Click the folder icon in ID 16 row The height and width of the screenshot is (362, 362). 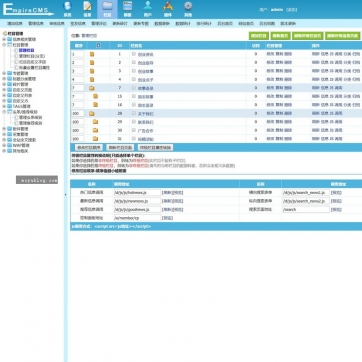tap(95, 105)
